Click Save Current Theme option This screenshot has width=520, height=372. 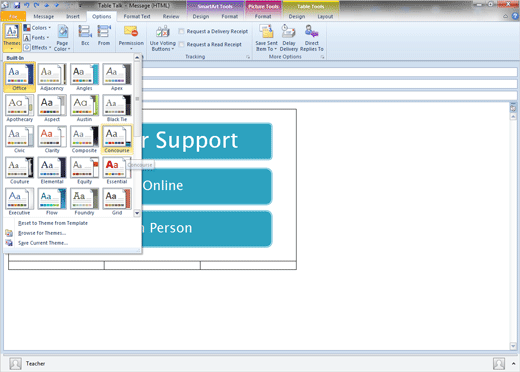click(43, 243)
